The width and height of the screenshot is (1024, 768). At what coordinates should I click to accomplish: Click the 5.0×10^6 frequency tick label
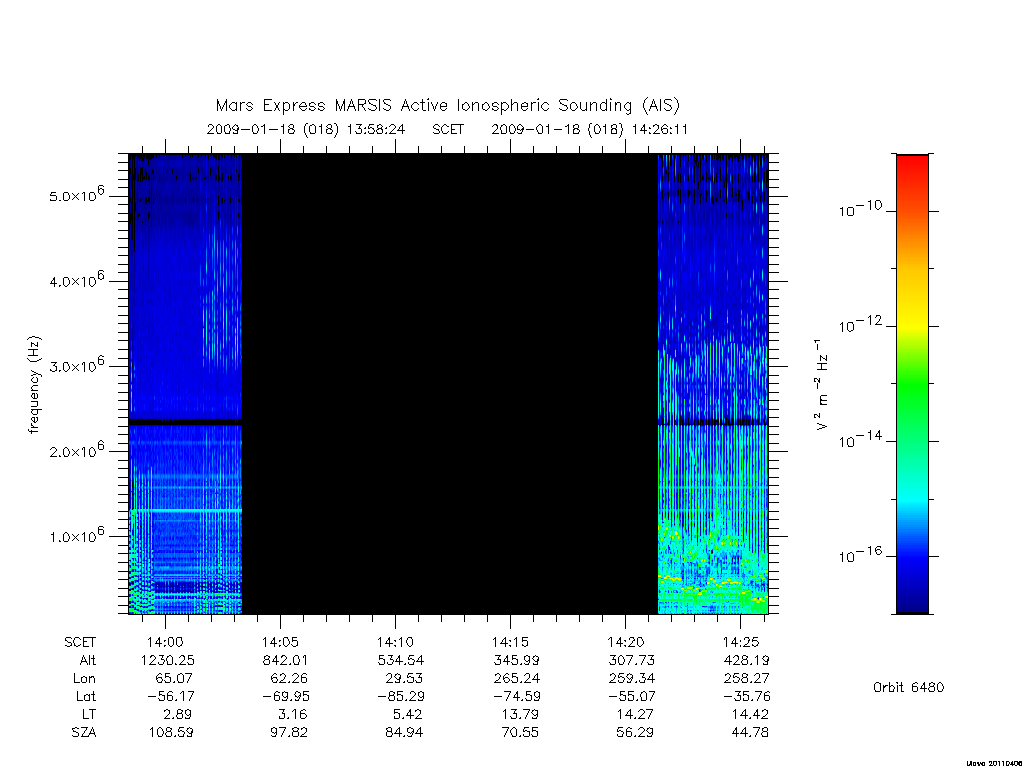point(76,195)
